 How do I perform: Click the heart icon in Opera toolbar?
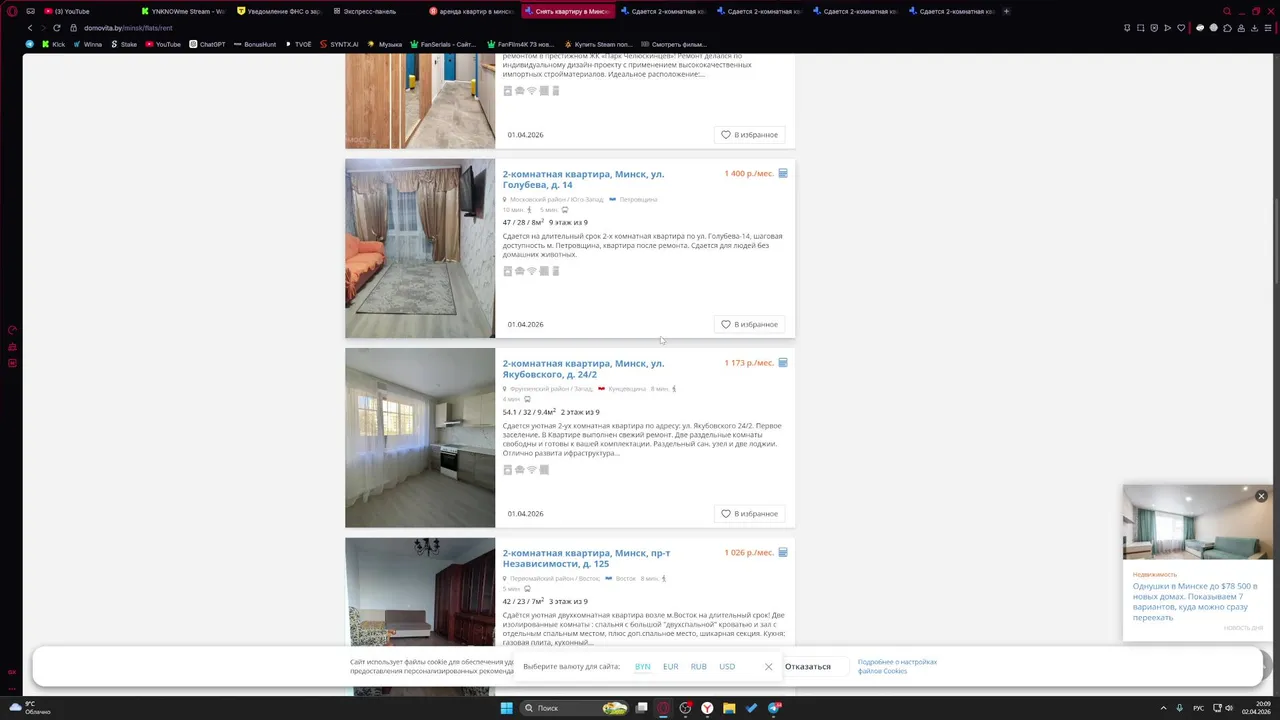coord(1181,28)
